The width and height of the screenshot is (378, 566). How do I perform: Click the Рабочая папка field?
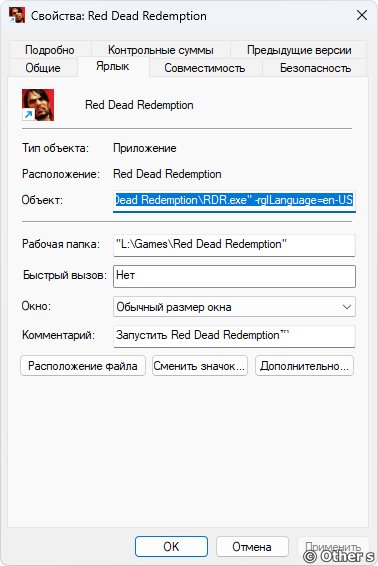tap(234, 245)
